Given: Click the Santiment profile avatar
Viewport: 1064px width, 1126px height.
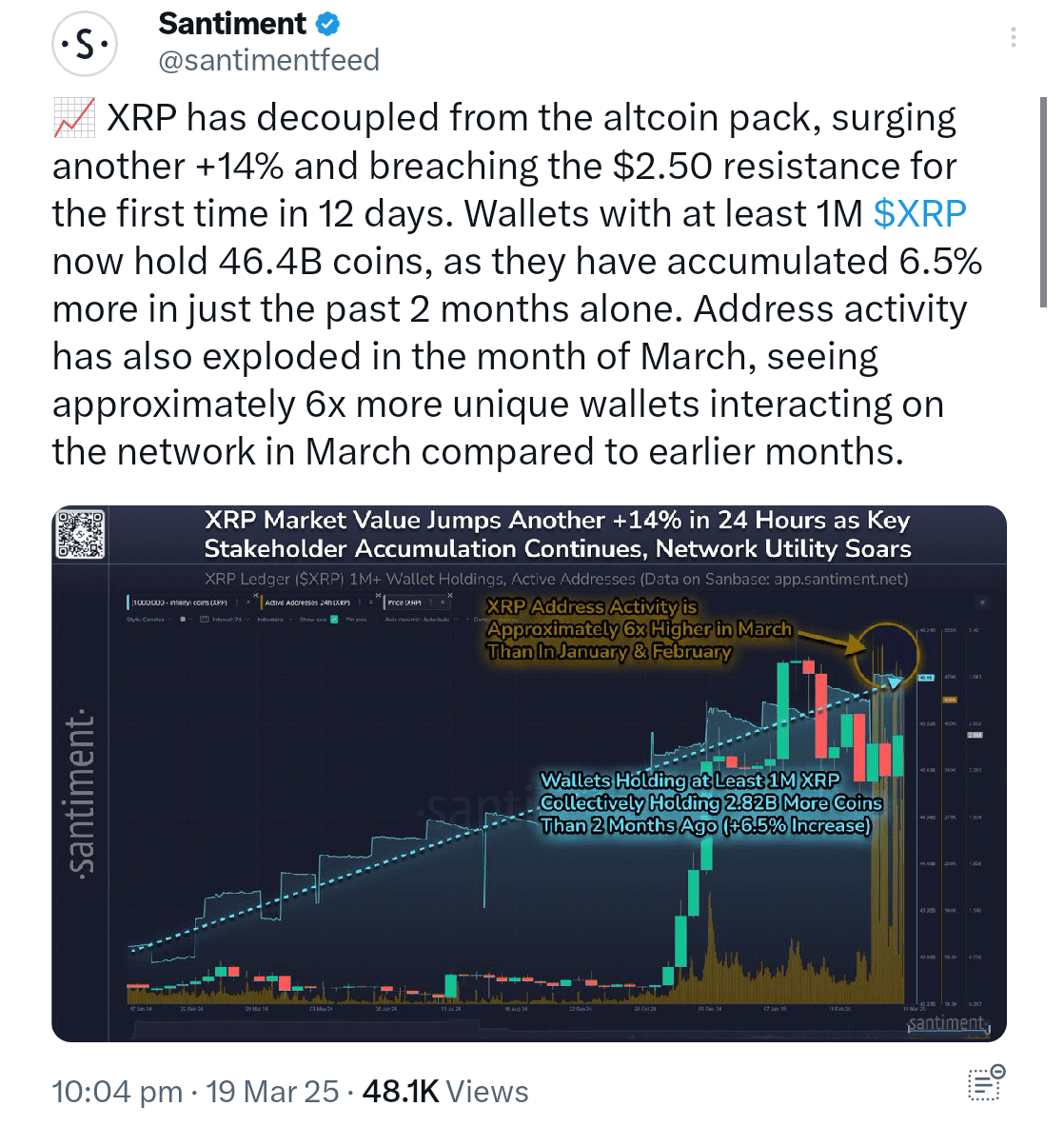Looking at the screenshot, I should 85,42.
